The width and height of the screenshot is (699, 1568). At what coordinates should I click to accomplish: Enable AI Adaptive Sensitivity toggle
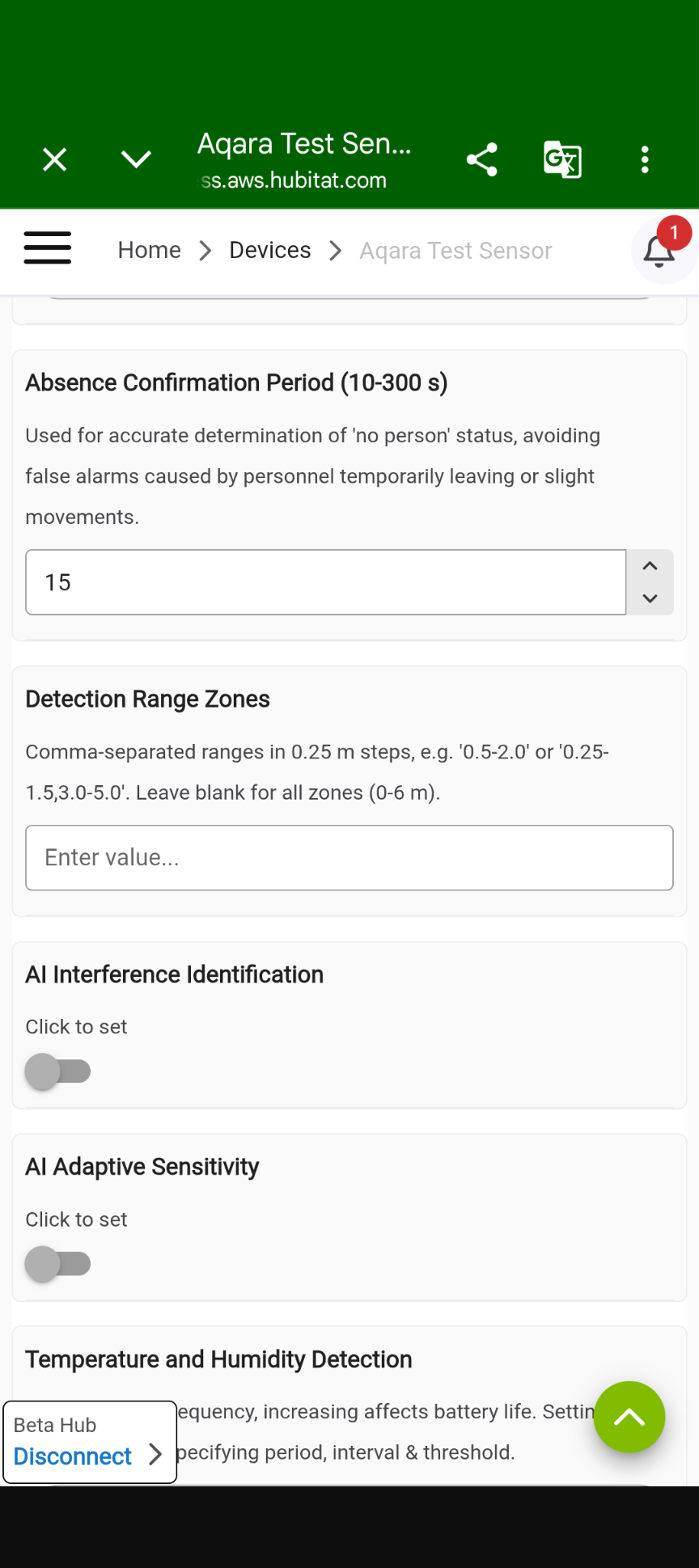(58, 1264)
